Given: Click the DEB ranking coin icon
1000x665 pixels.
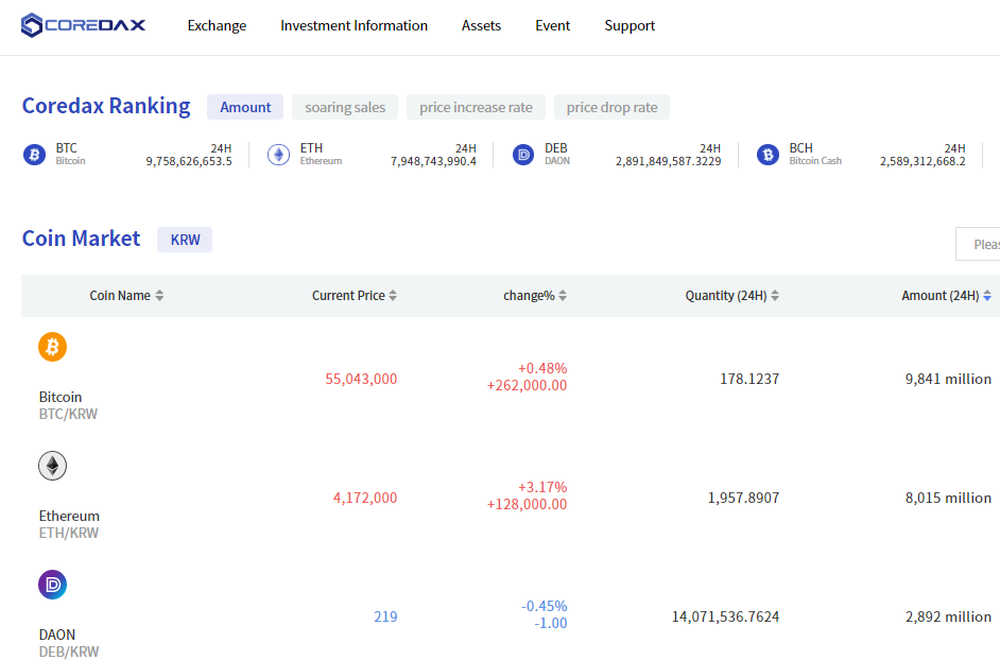Looking at the screenshot, I should click(523, 154).
